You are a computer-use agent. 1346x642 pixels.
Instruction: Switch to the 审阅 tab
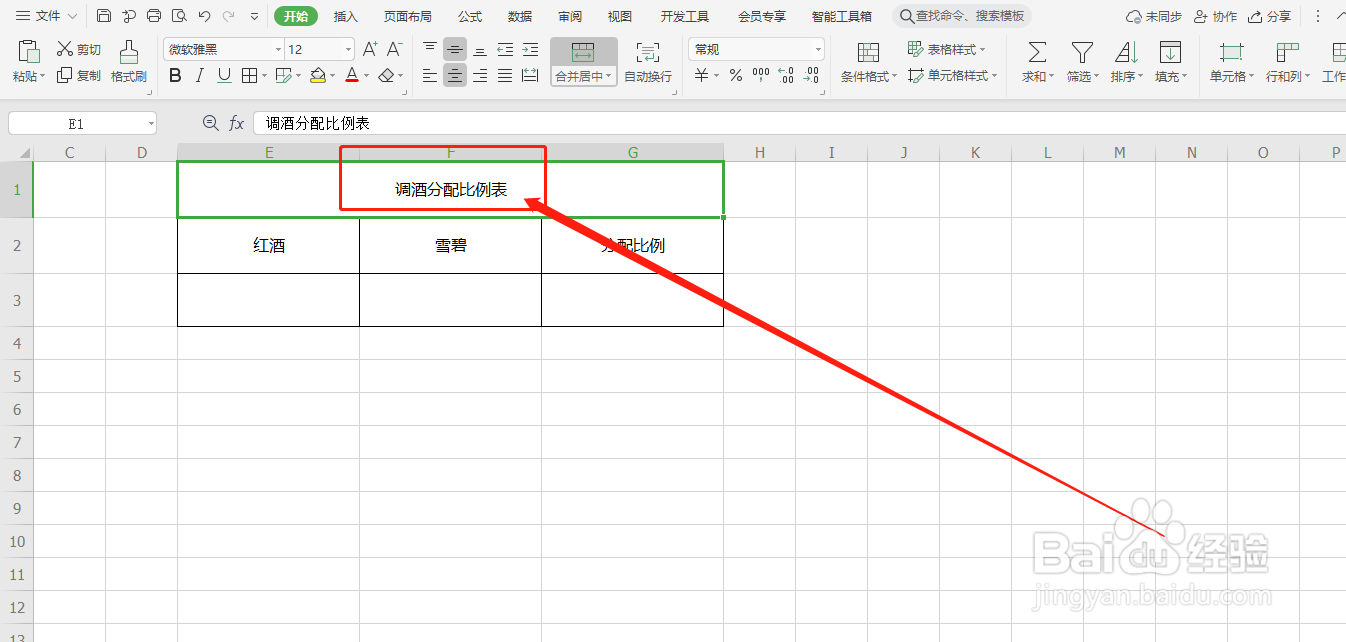pos(570,16)
